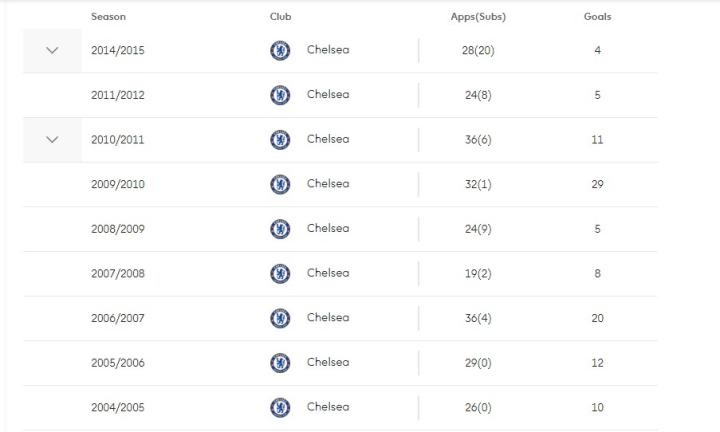
Task: Click Chelsea crest for 2009/2010 season
Action: tap(280, 184)
